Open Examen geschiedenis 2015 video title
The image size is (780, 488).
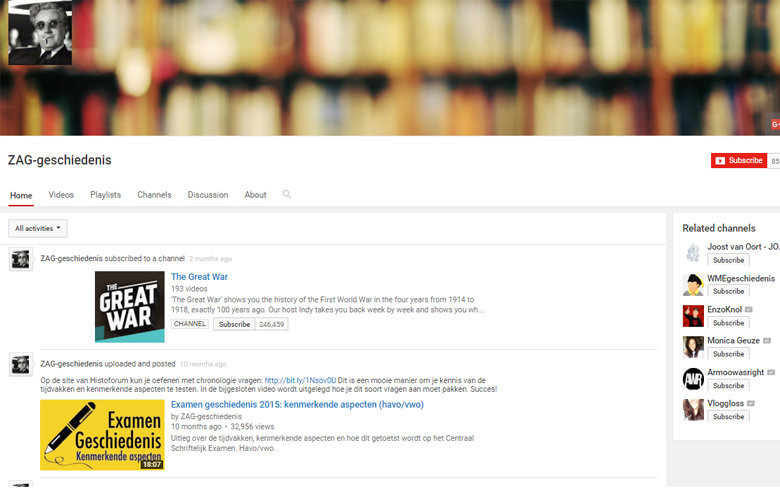[297, 405]
